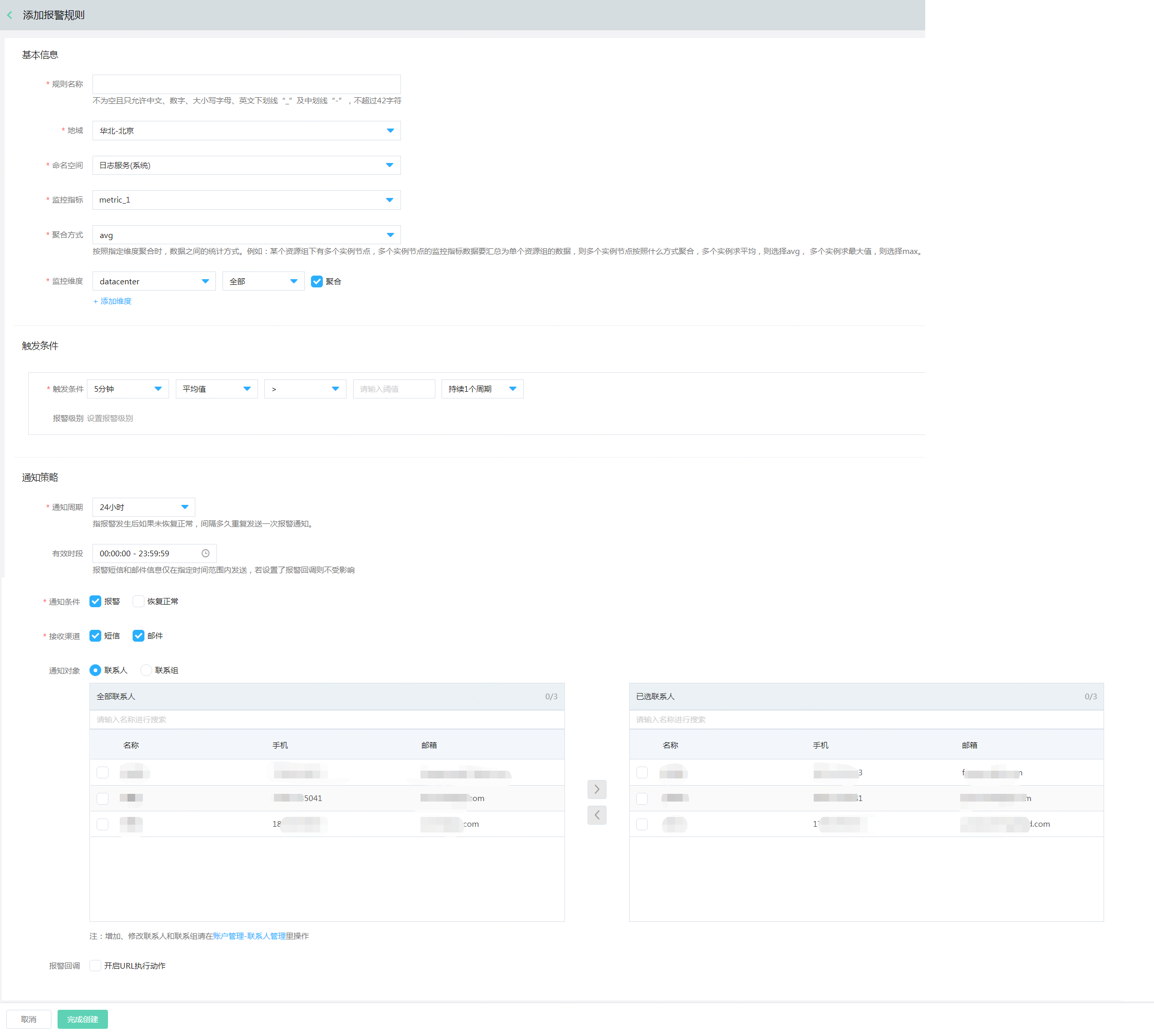
Task: Click the 完成创建 button
Action: tap(82, 1019)
